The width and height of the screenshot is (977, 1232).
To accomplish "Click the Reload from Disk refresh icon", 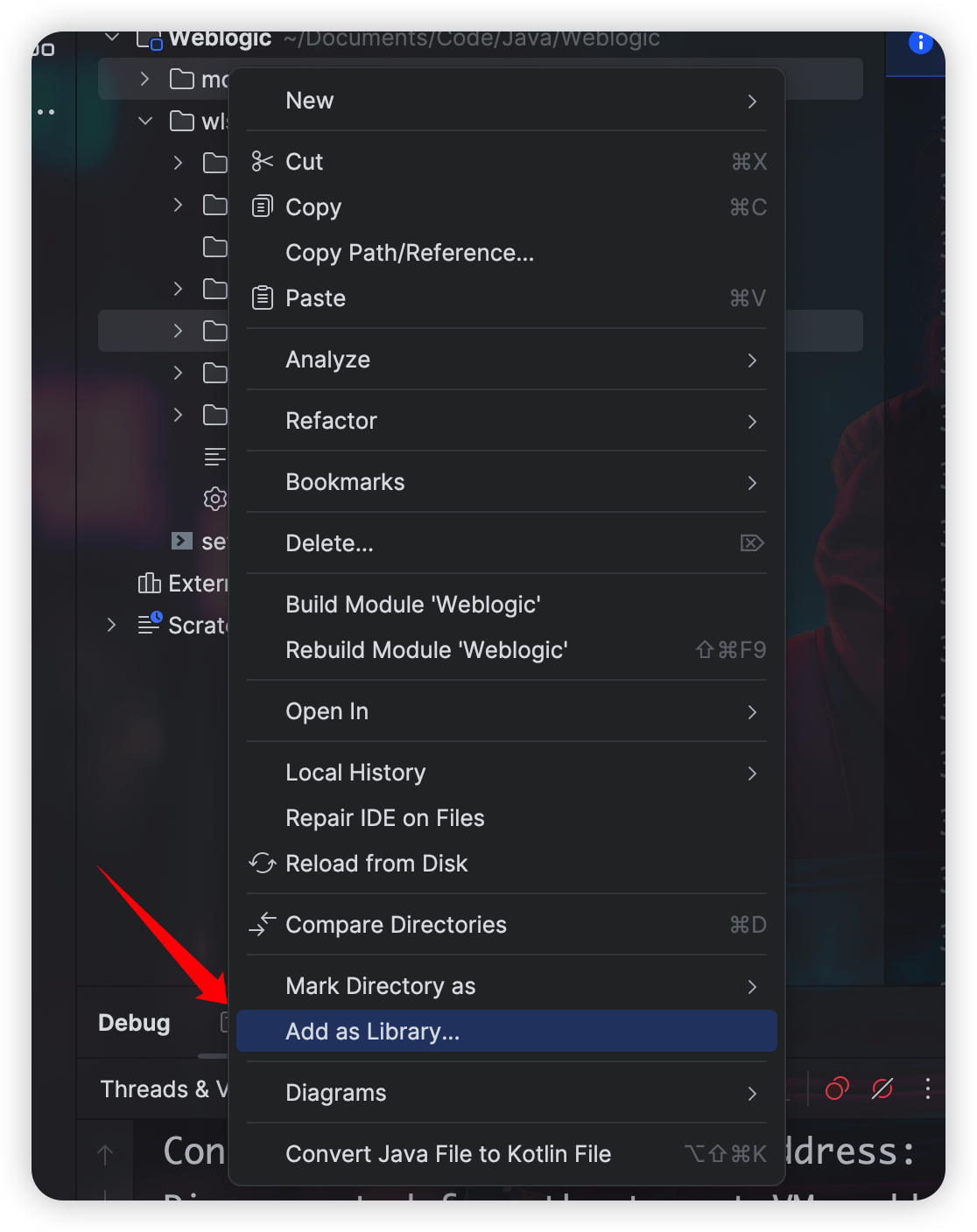I will tap(262, 864).
